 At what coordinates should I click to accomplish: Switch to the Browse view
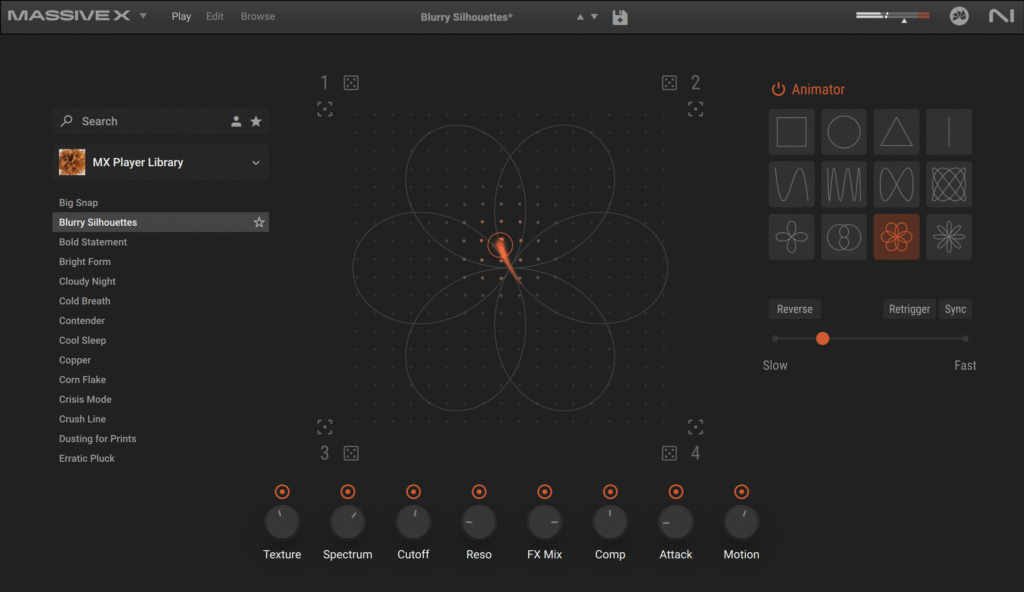click(258, 16)
